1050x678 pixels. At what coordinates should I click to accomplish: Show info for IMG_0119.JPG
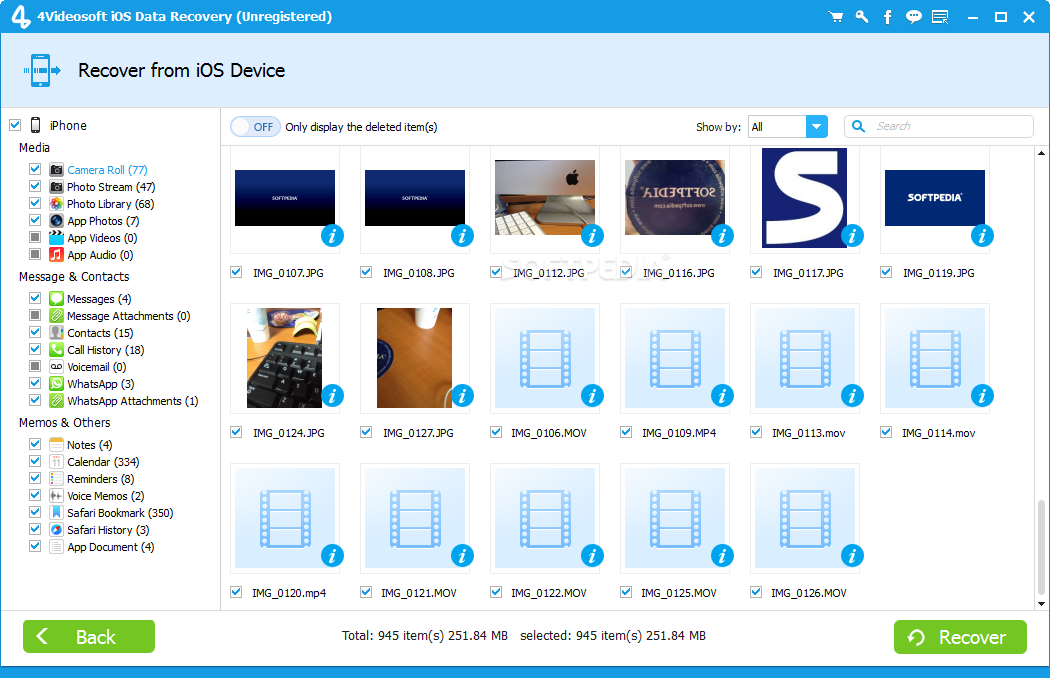(x=982, y=236)
